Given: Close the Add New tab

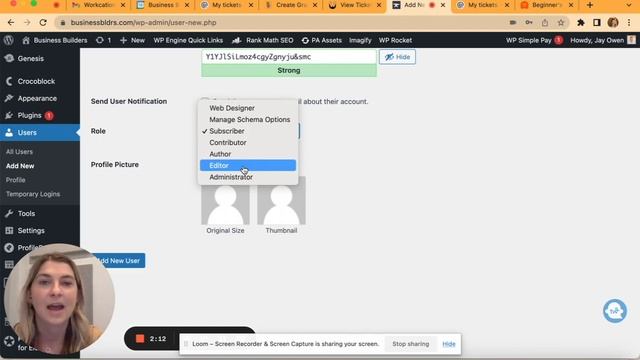Looking at the screenshot, I should coord(443,5).
